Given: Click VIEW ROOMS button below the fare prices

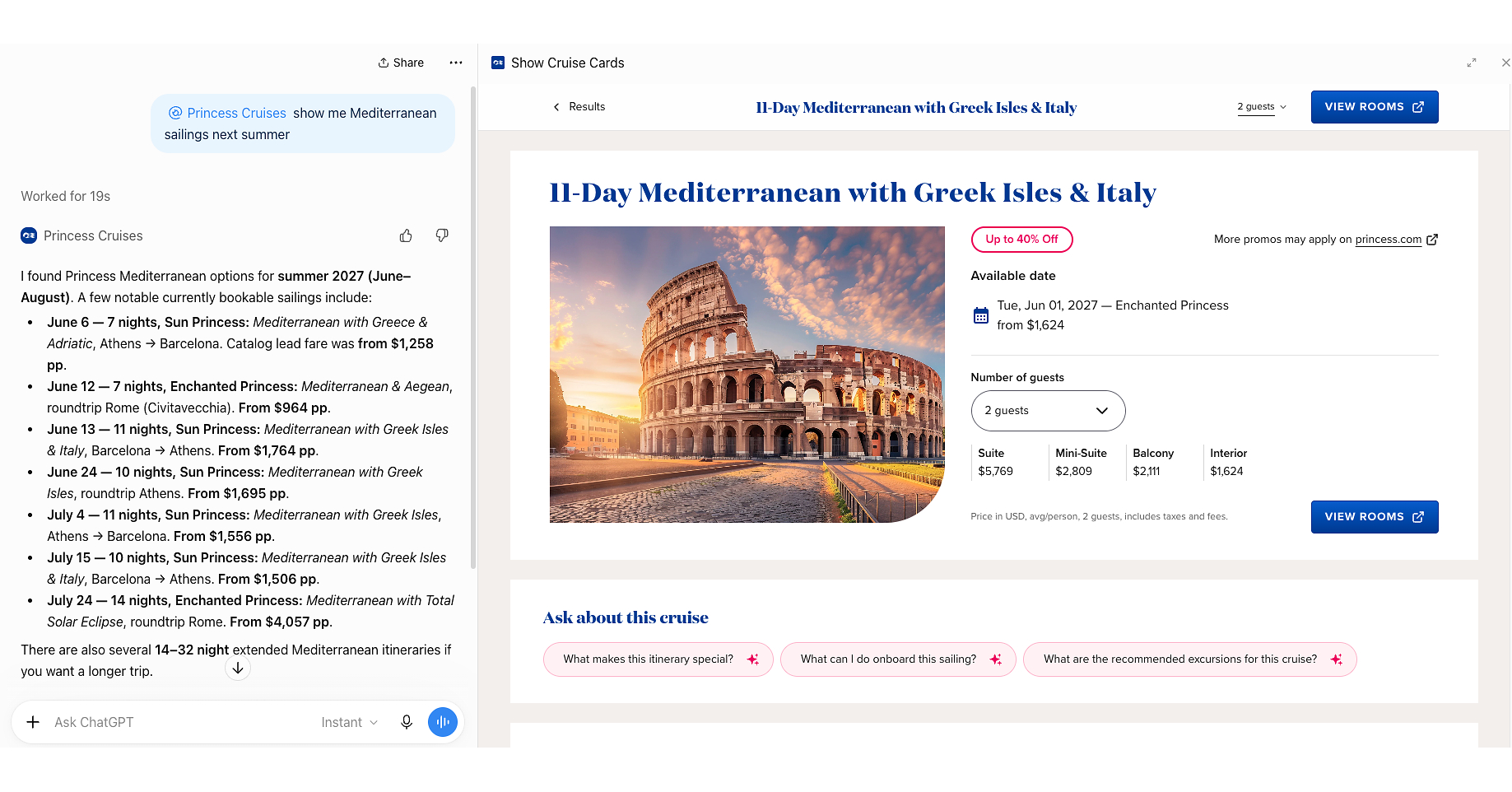Looking at the screenshot, I should pos(1375,517).
